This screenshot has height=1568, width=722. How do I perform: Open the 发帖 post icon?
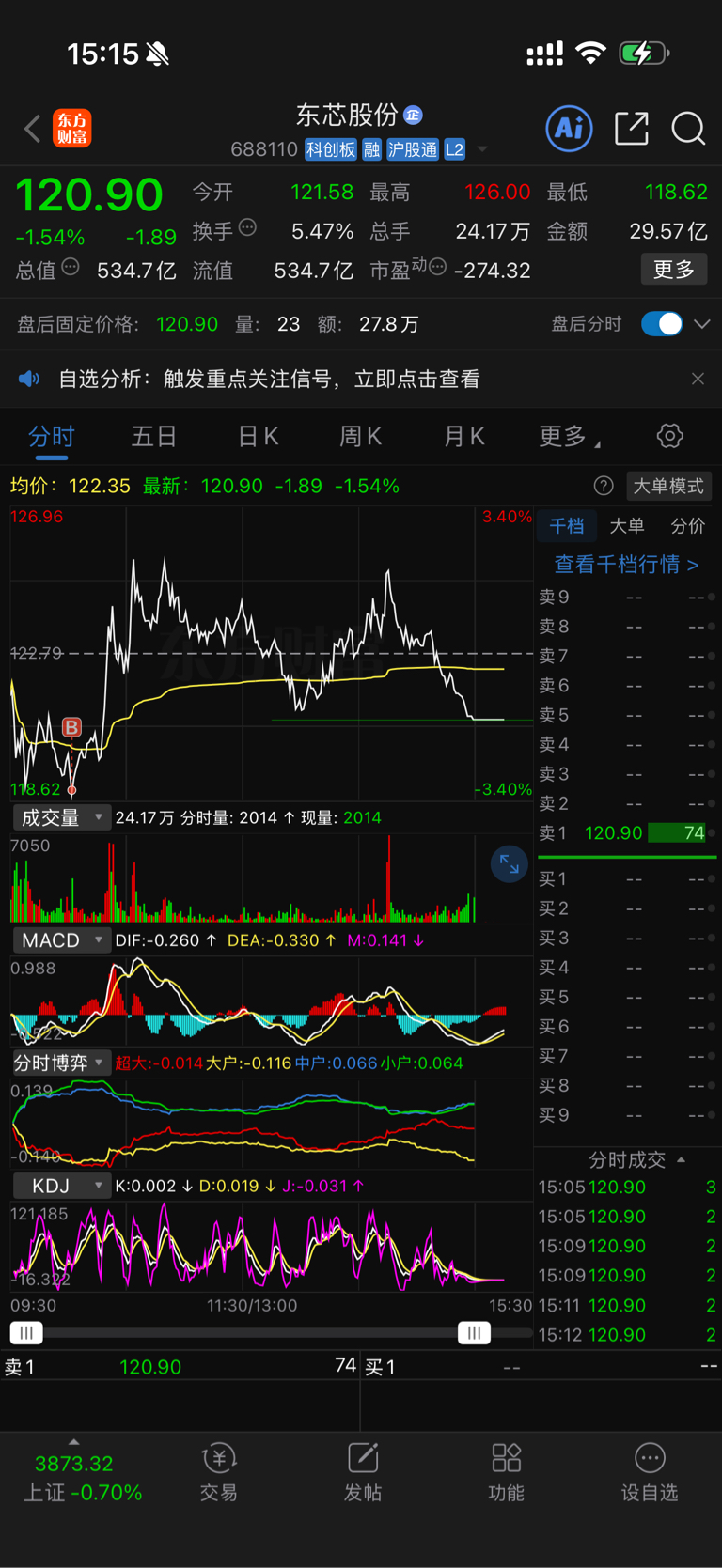(x=363, y=1472)
